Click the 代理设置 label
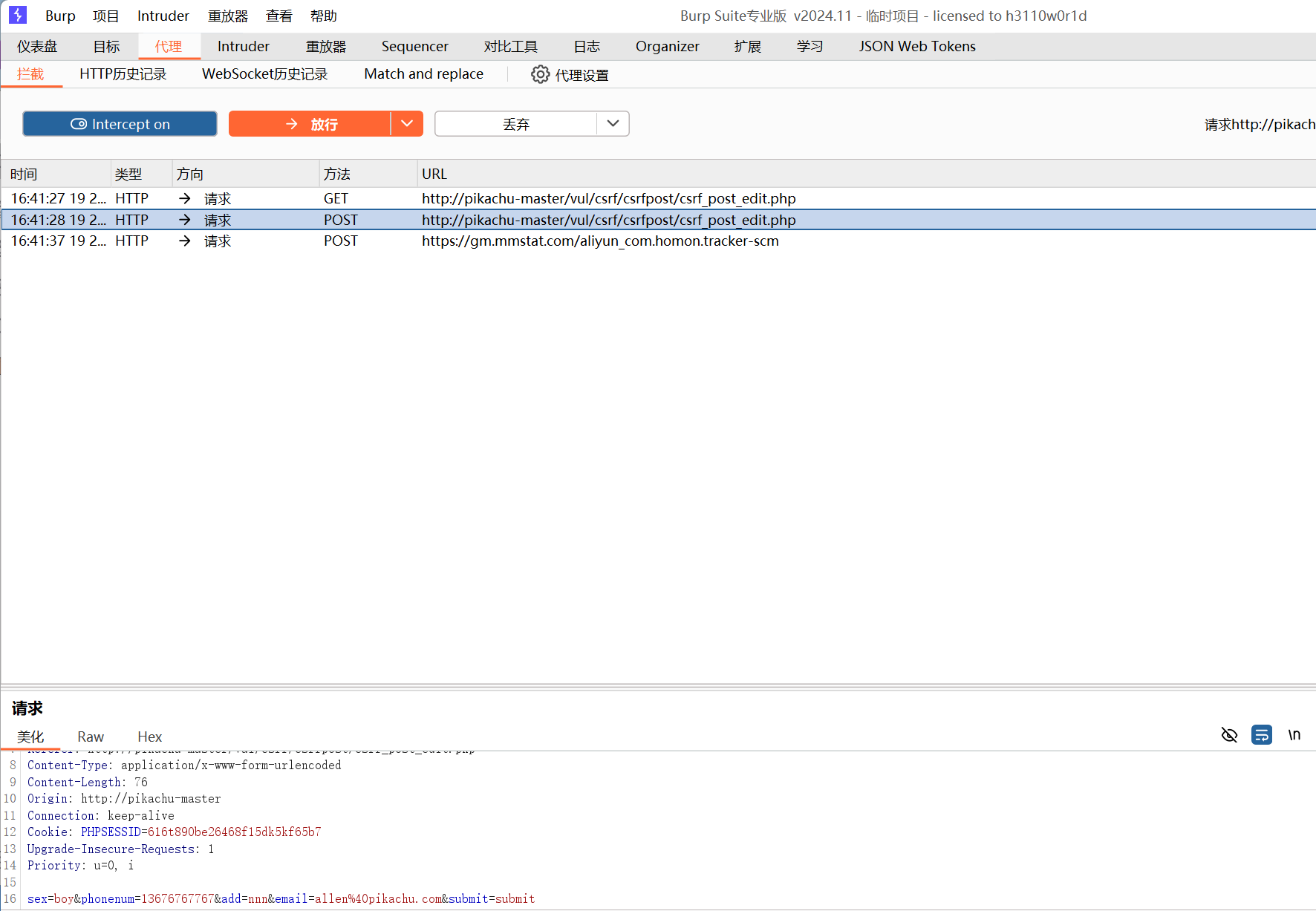The height and width of the screenshot is (911, 1316). pyautogui.click(x=582, y=75)
